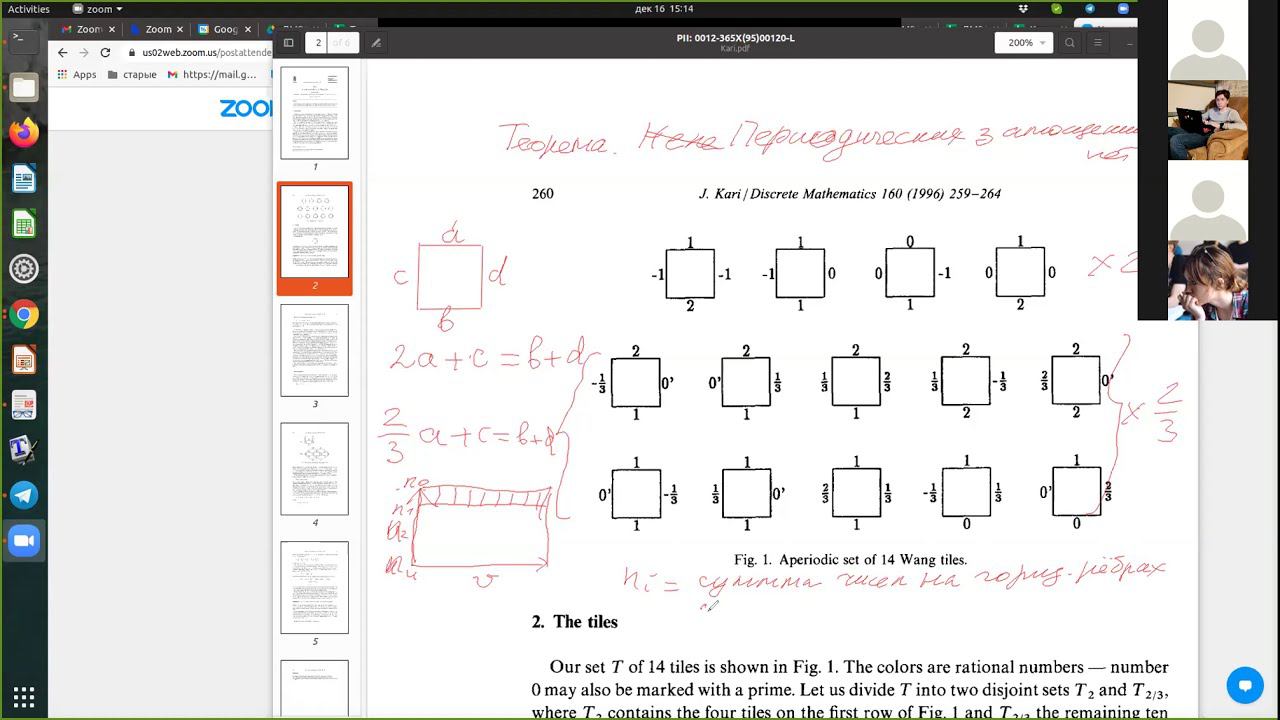Click the PDF title PII: 0012-365X(95)00120-L
Screen dimensions: 1280x720
pos(735,38)
